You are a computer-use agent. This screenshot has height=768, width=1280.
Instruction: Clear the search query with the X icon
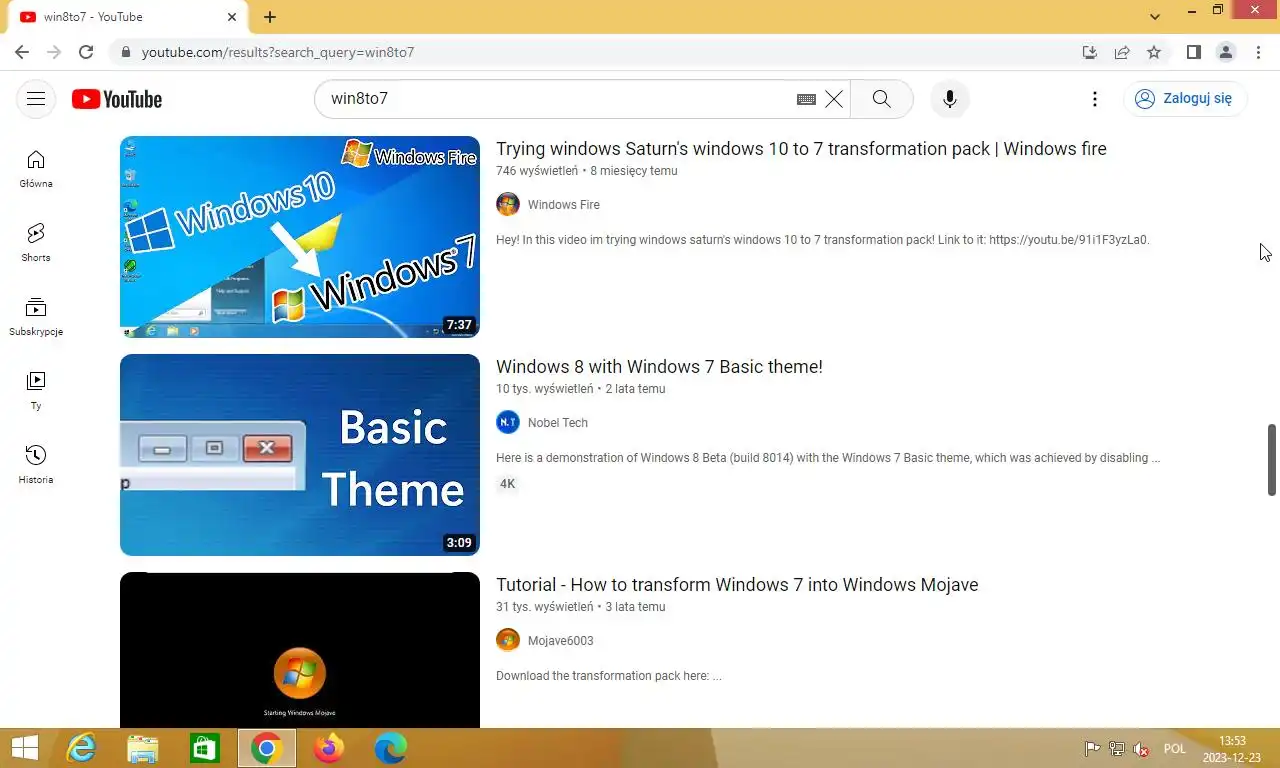pyautogui.click(x=834, y=99)
